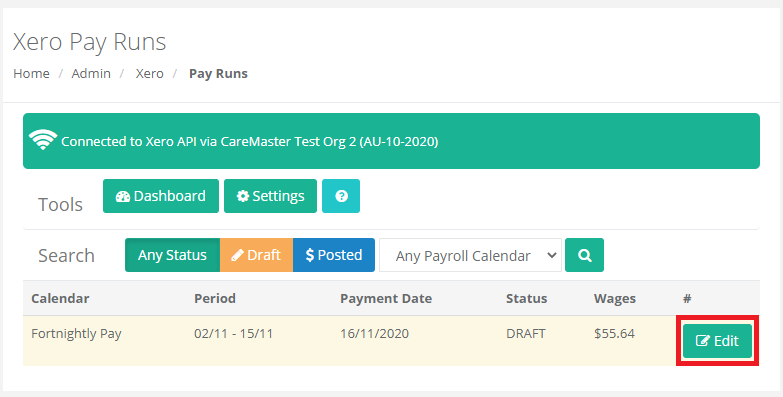Click the Xero Pay Runs page title
Image resolution: width=783 pixels, height=397 pixels.
(x=89, y=42)
